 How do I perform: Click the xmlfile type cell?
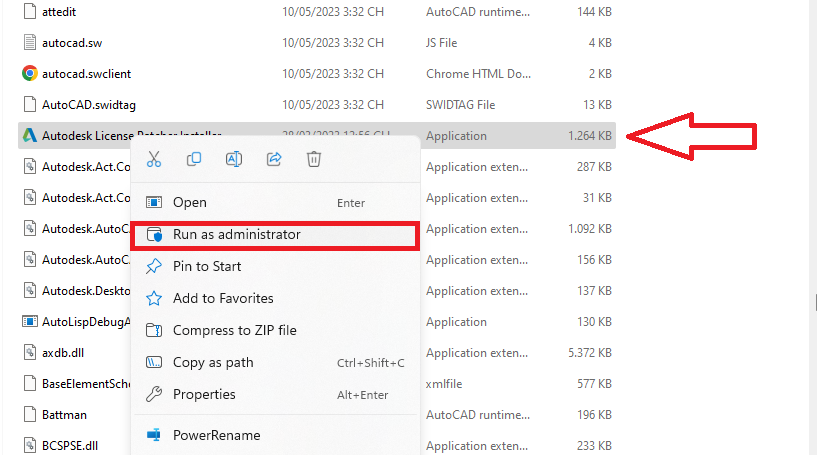point(444,384)
